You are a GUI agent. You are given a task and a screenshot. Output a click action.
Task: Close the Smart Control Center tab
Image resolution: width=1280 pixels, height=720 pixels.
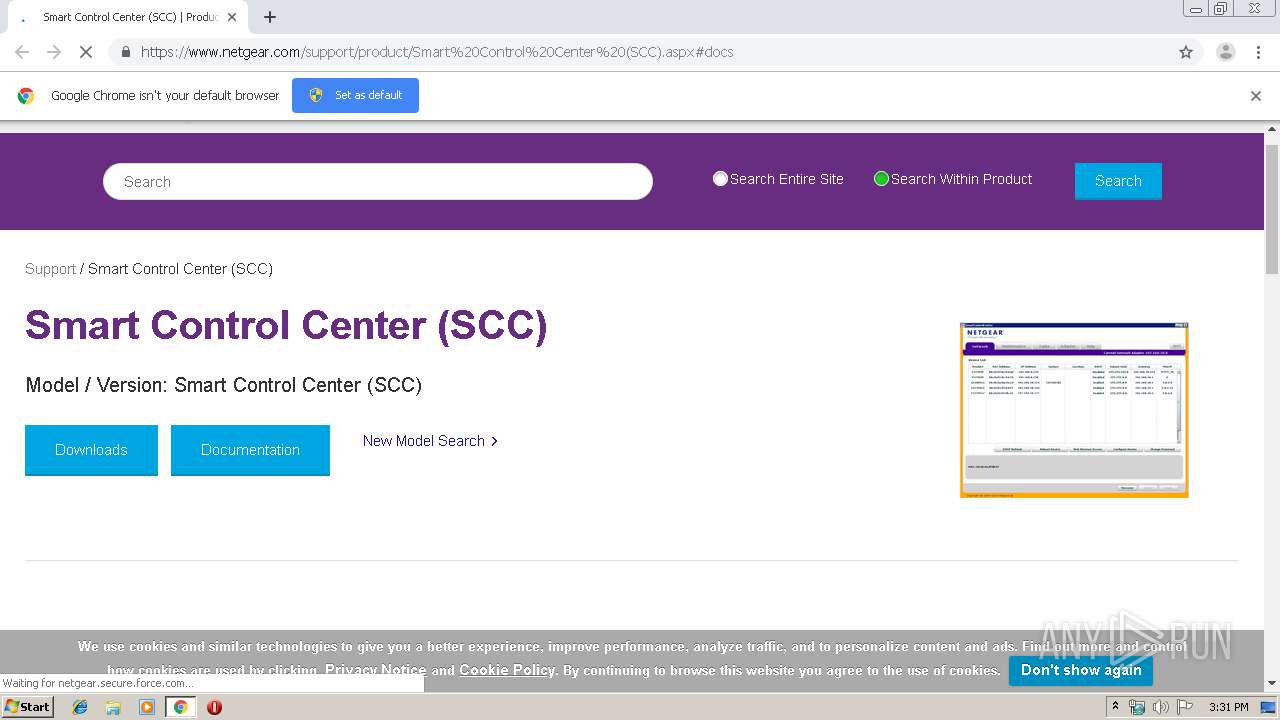[x=232, y=17]
